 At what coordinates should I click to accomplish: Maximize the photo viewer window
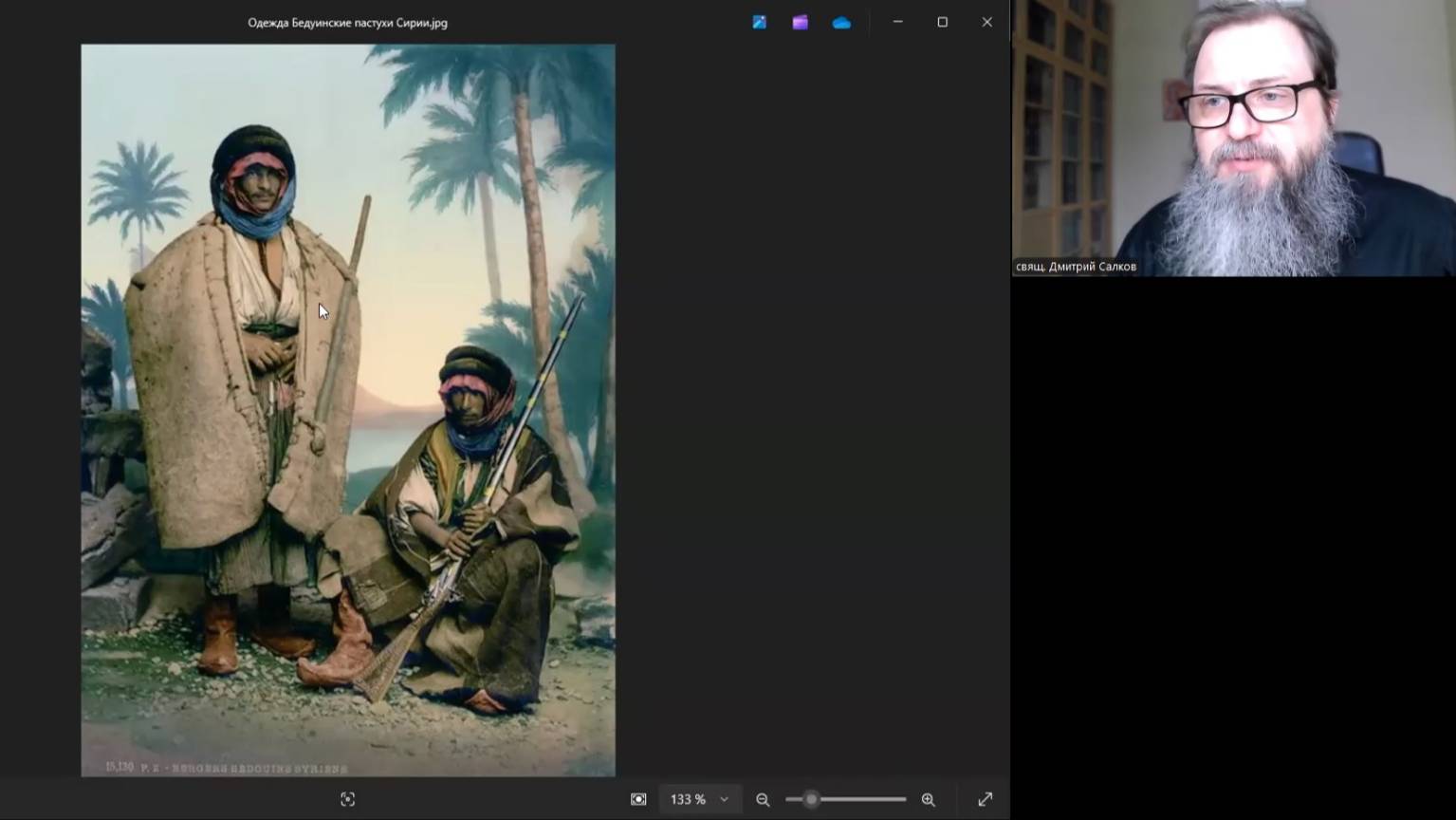pos(943,22)
